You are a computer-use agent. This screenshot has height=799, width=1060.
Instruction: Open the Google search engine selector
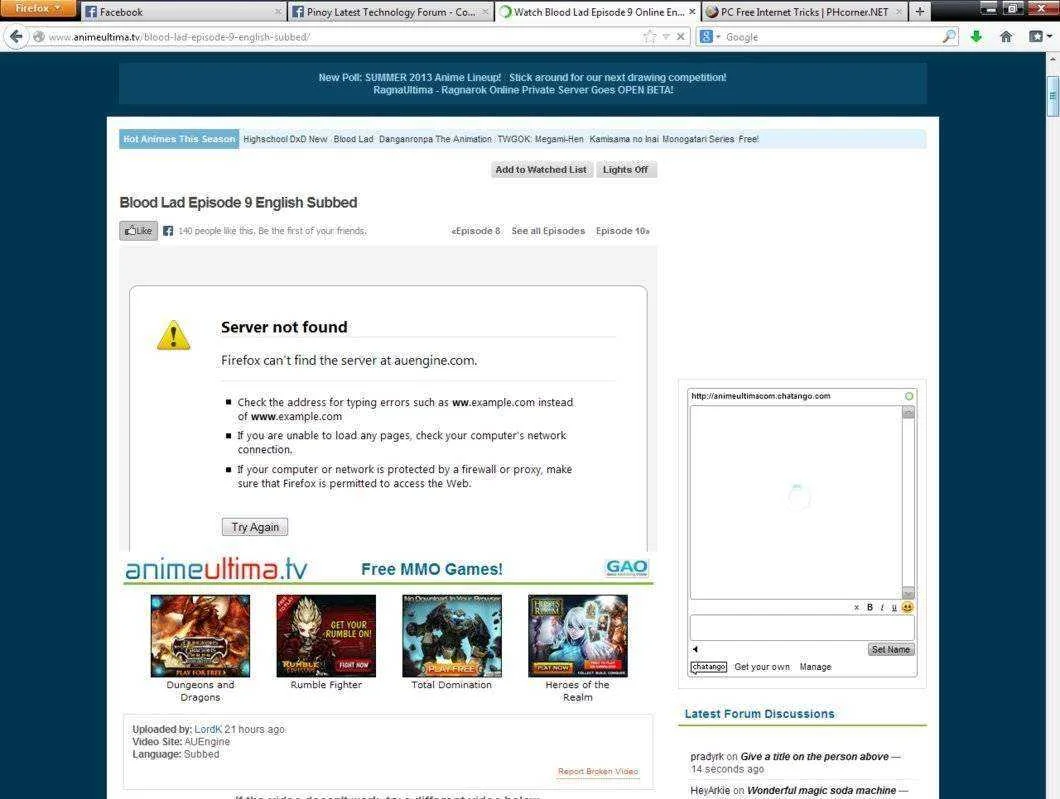pos(709,37)
